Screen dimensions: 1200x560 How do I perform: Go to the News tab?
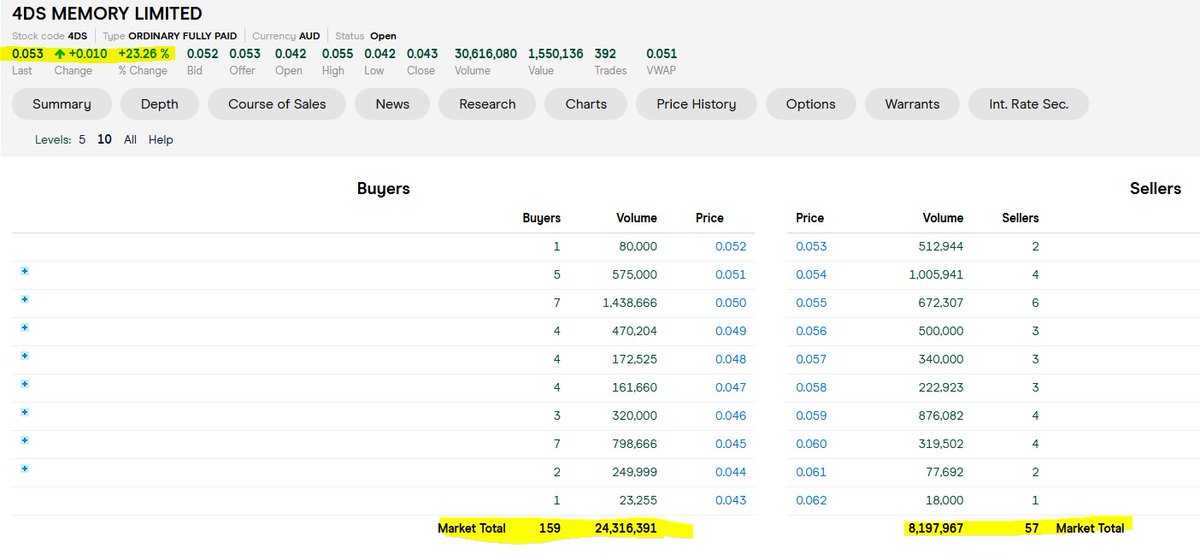coord(392,104)
